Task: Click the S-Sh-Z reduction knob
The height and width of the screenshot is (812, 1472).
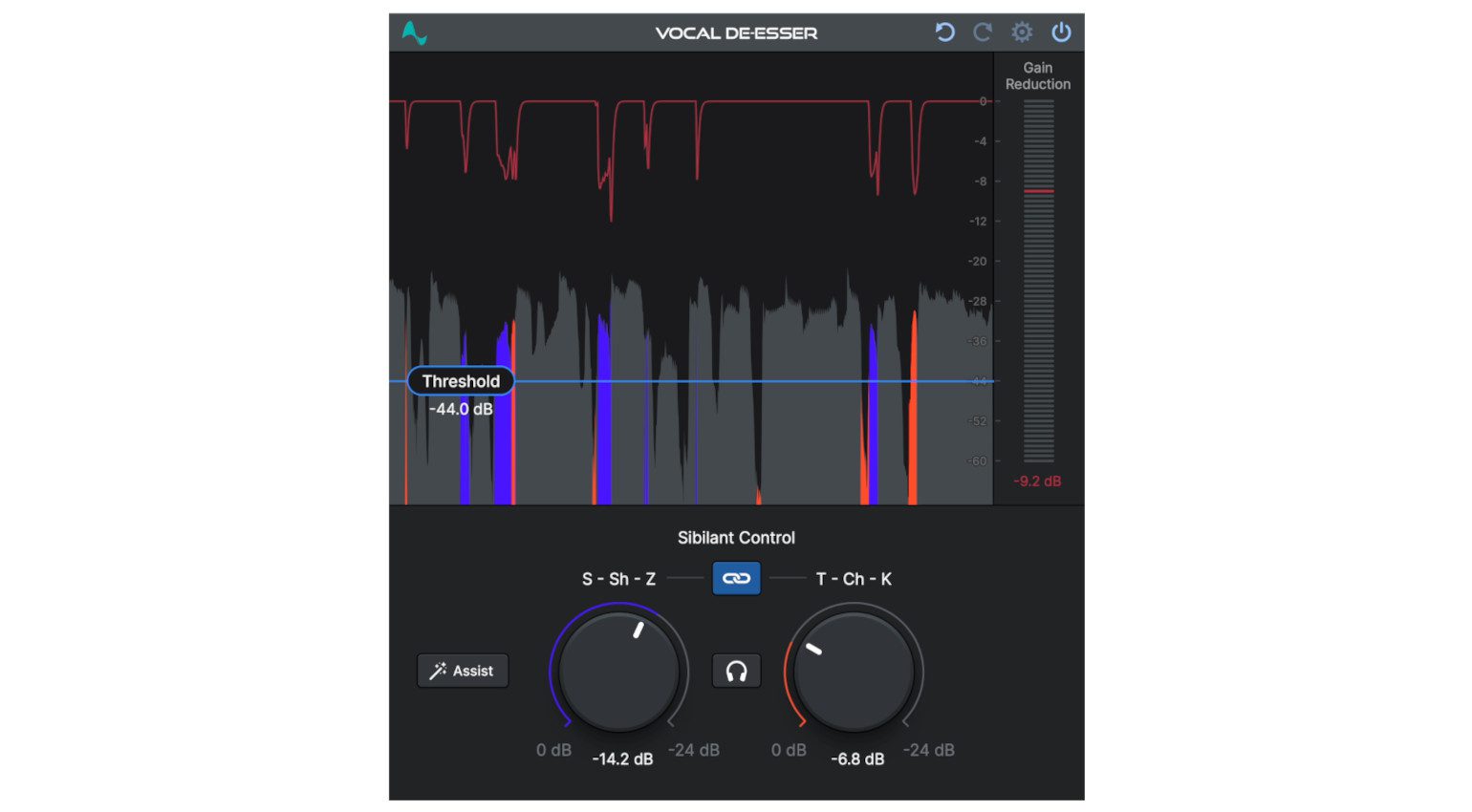Action: pyautogui.click(x=619, y=671)
